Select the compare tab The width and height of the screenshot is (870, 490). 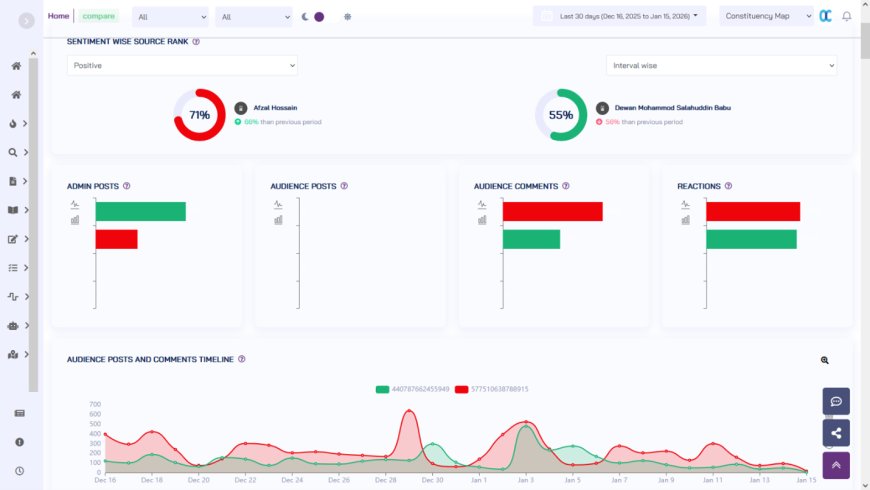(98, 16)
